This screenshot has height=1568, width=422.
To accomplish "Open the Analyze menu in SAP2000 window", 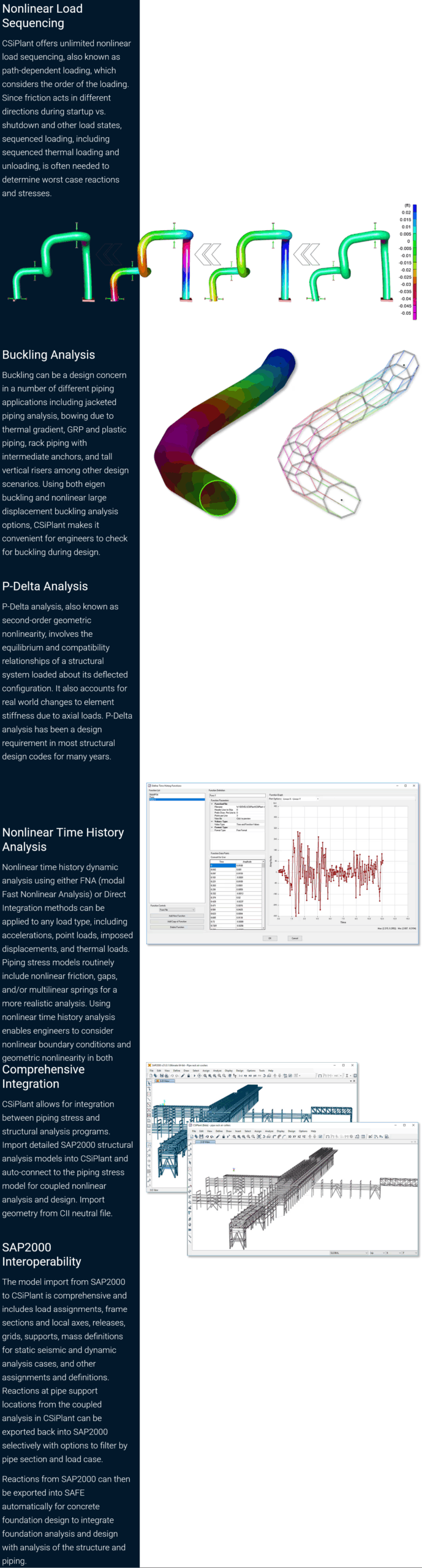I will point(217,1071).
